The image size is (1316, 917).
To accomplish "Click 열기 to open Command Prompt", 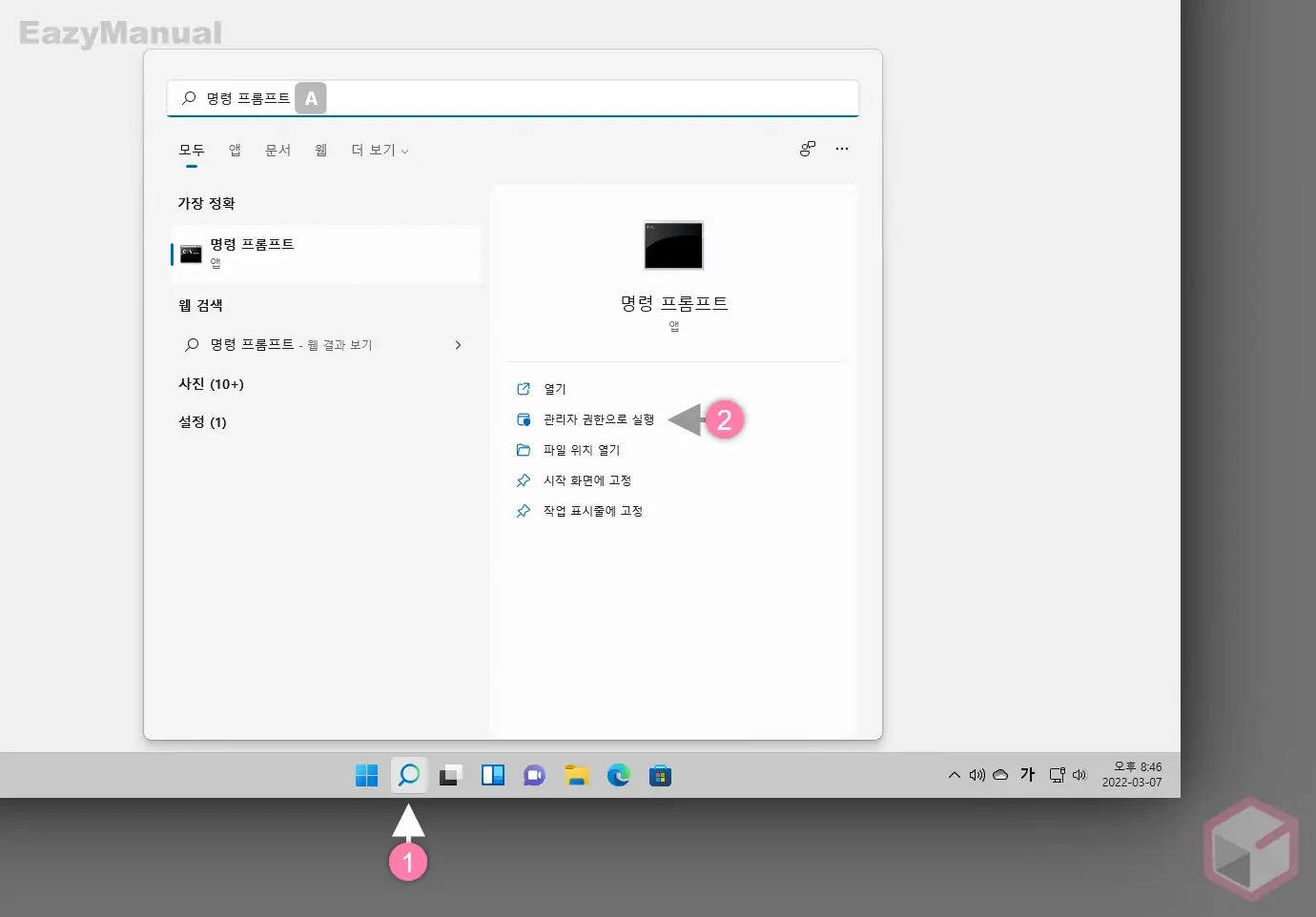I will click(x=553, y=388).
